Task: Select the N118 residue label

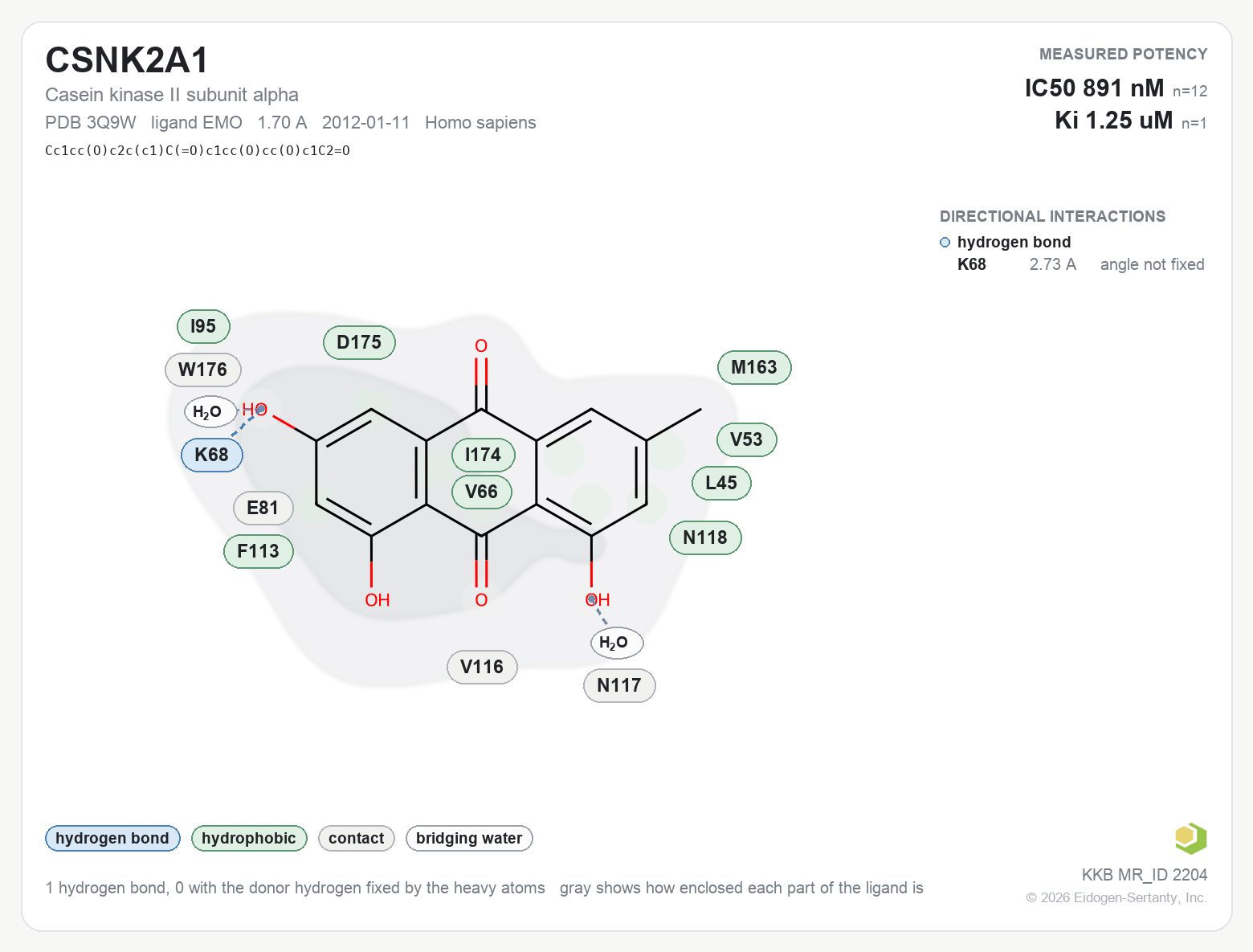Action: coord(705,537)
